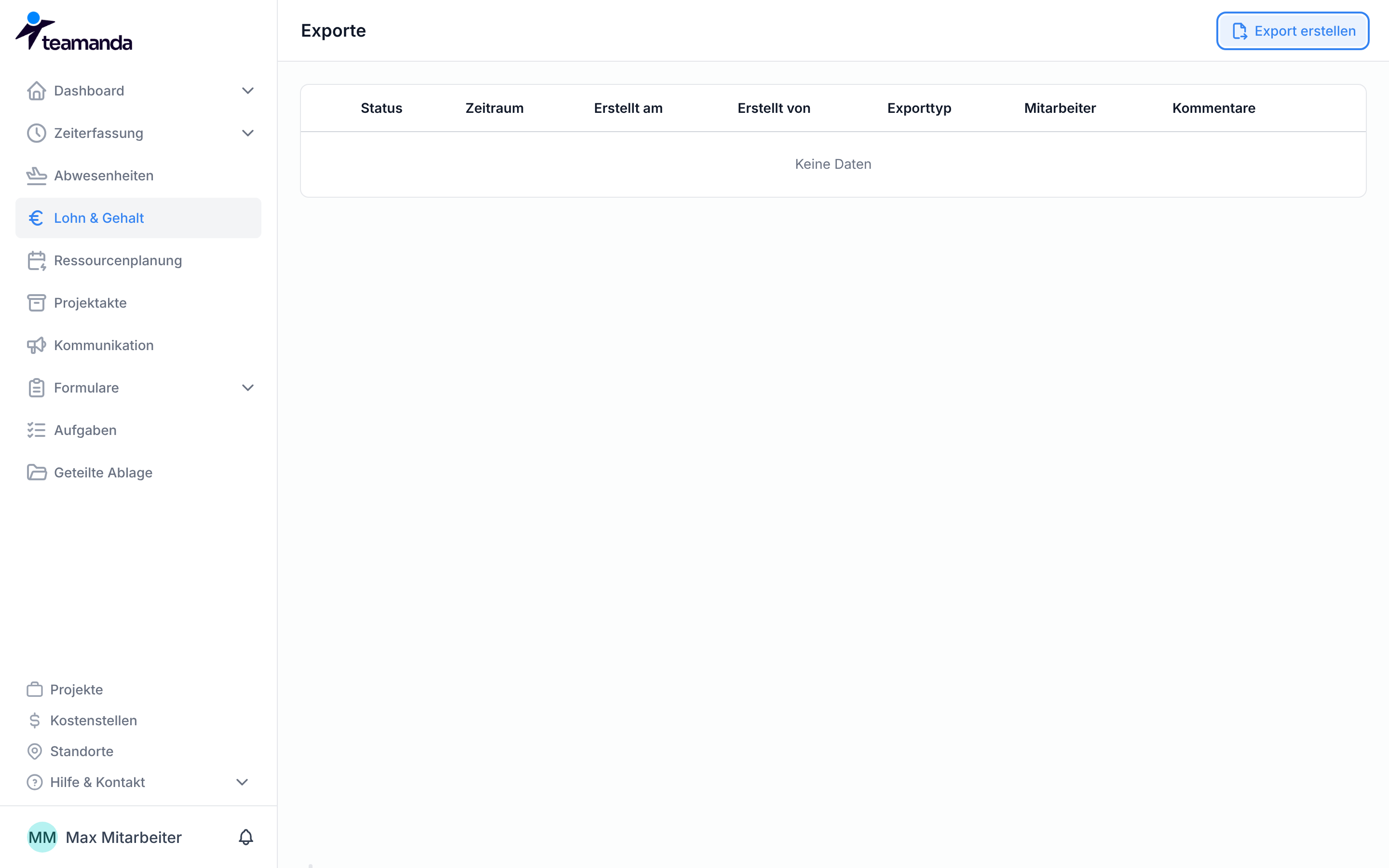Go to the Kommunikation menu item

[x=138, y=346]
